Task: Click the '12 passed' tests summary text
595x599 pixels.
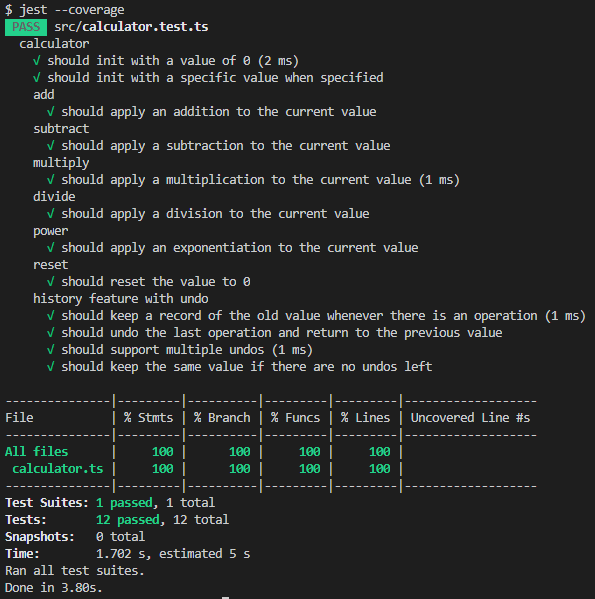Action: [128, 520]
